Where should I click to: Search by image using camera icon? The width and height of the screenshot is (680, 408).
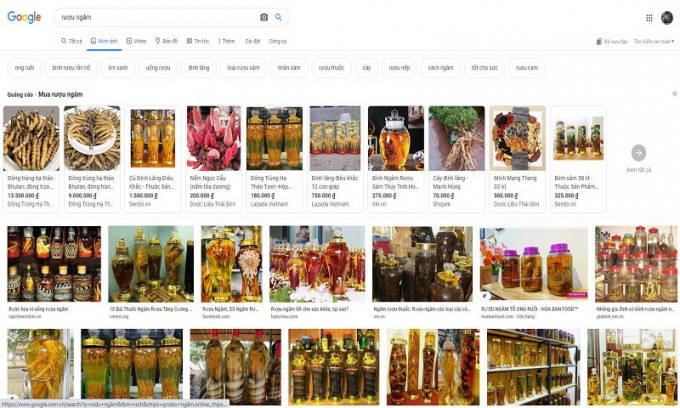click(264, 17)
